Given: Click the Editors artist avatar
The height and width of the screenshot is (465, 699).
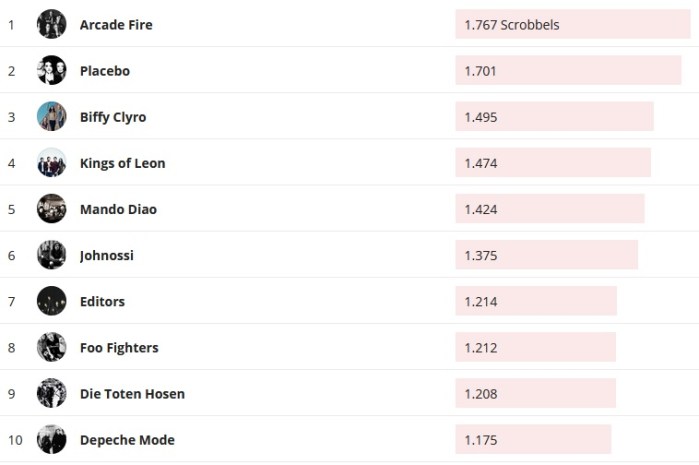Looking at the screenshot, I should point(51,300).
